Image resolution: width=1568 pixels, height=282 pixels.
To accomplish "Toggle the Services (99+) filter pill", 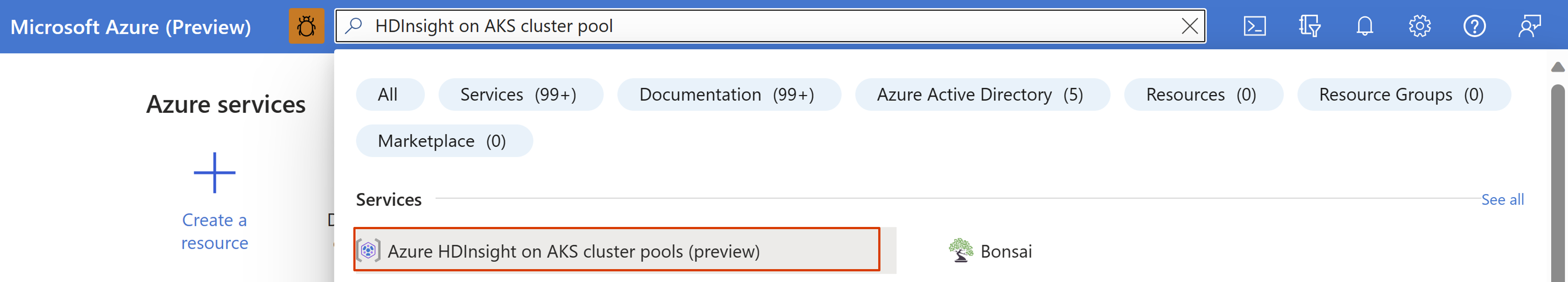I will coord(520,94).
